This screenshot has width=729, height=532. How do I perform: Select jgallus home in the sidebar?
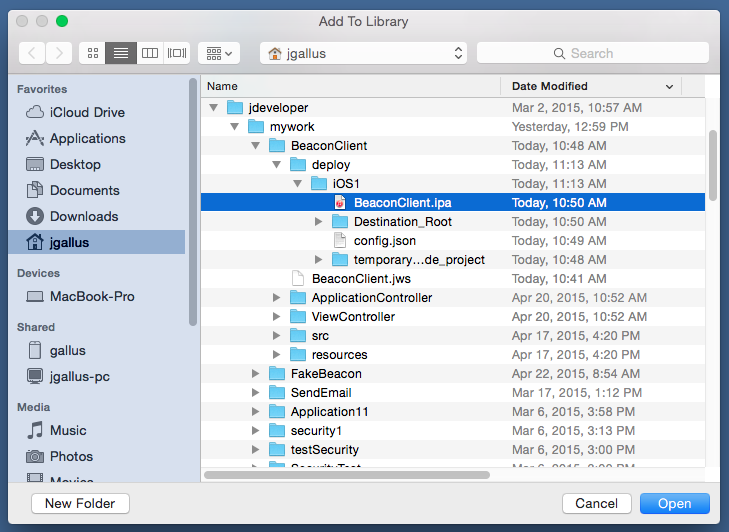pos(97,242)
